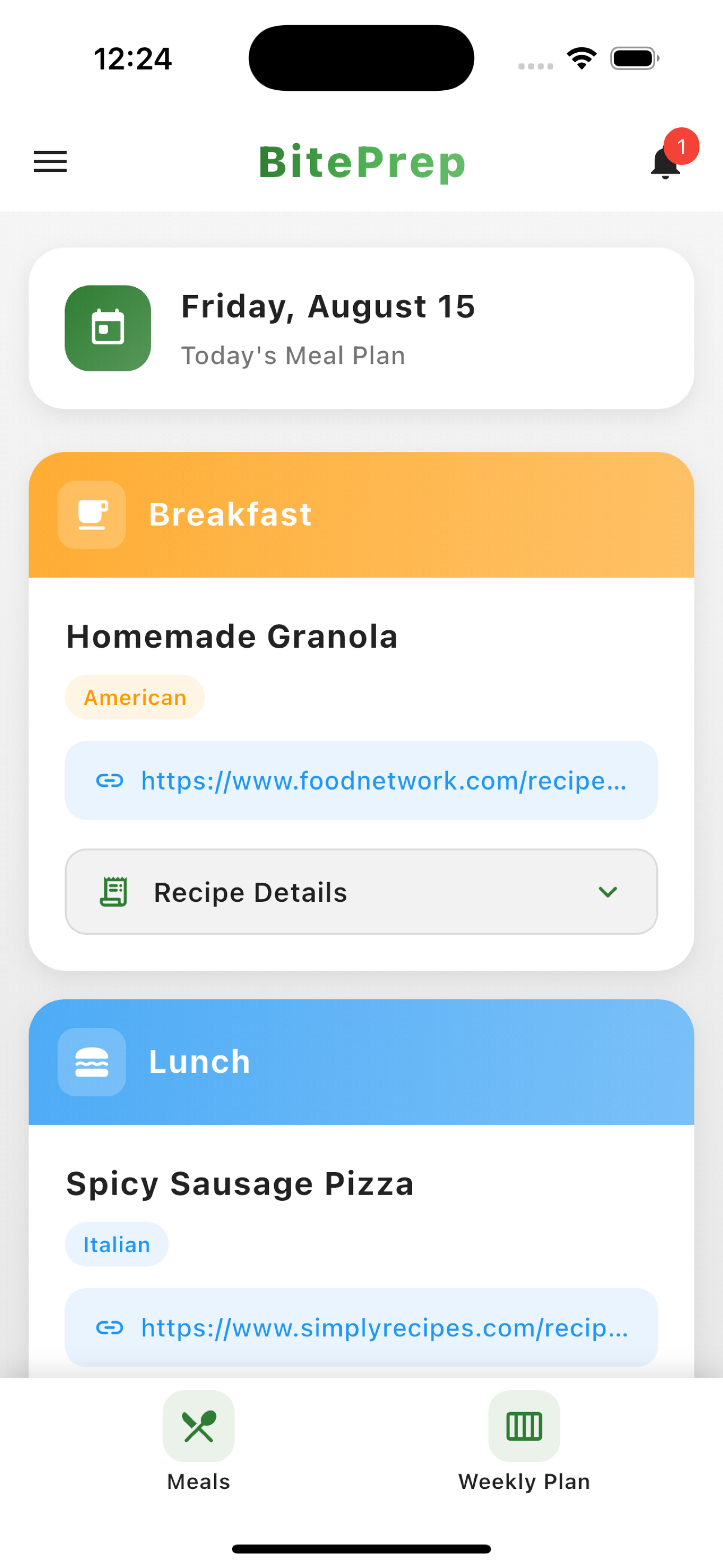The width and height of the screenshot is (723, 1568).
Task: Expand the Recipe Details section
Action: tap(360, 892)
